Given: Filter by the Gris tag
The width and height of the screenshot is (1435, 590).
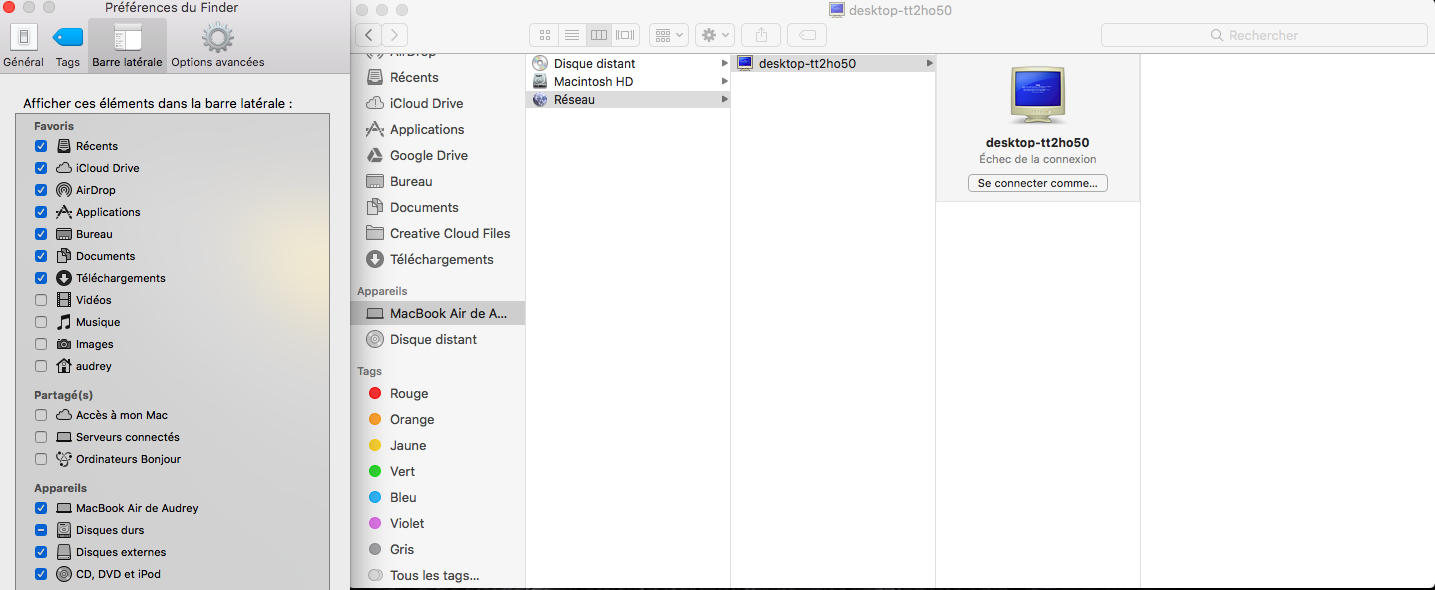Looking at the screenshot, I should 437,549.
